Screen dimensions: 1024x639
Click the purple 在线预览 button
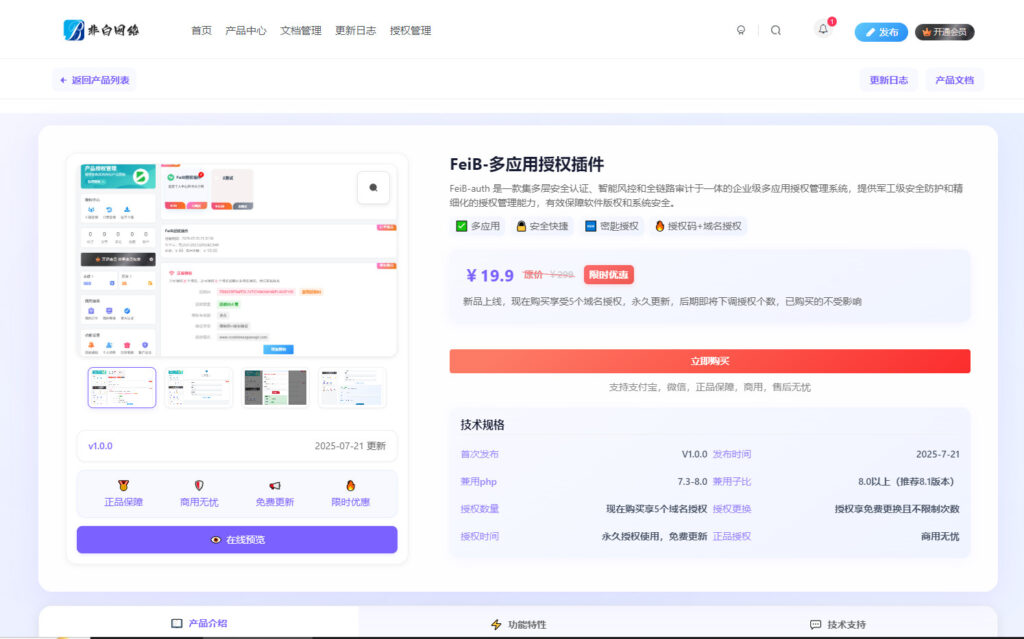point(237,540)
